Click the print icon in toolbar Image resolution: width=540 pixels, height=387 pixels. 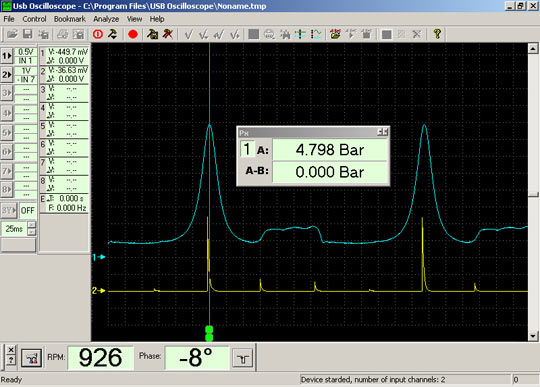pos(62,34)
